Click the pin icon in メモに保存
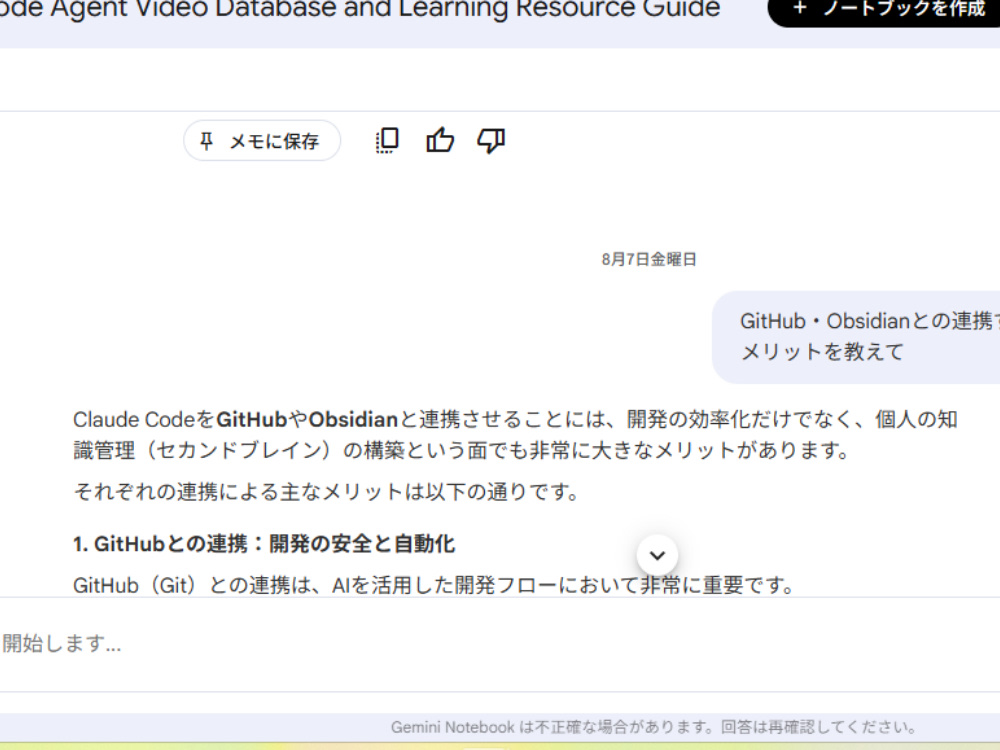The width and height of the screenshot is (1000, 750). pos(206,140)
